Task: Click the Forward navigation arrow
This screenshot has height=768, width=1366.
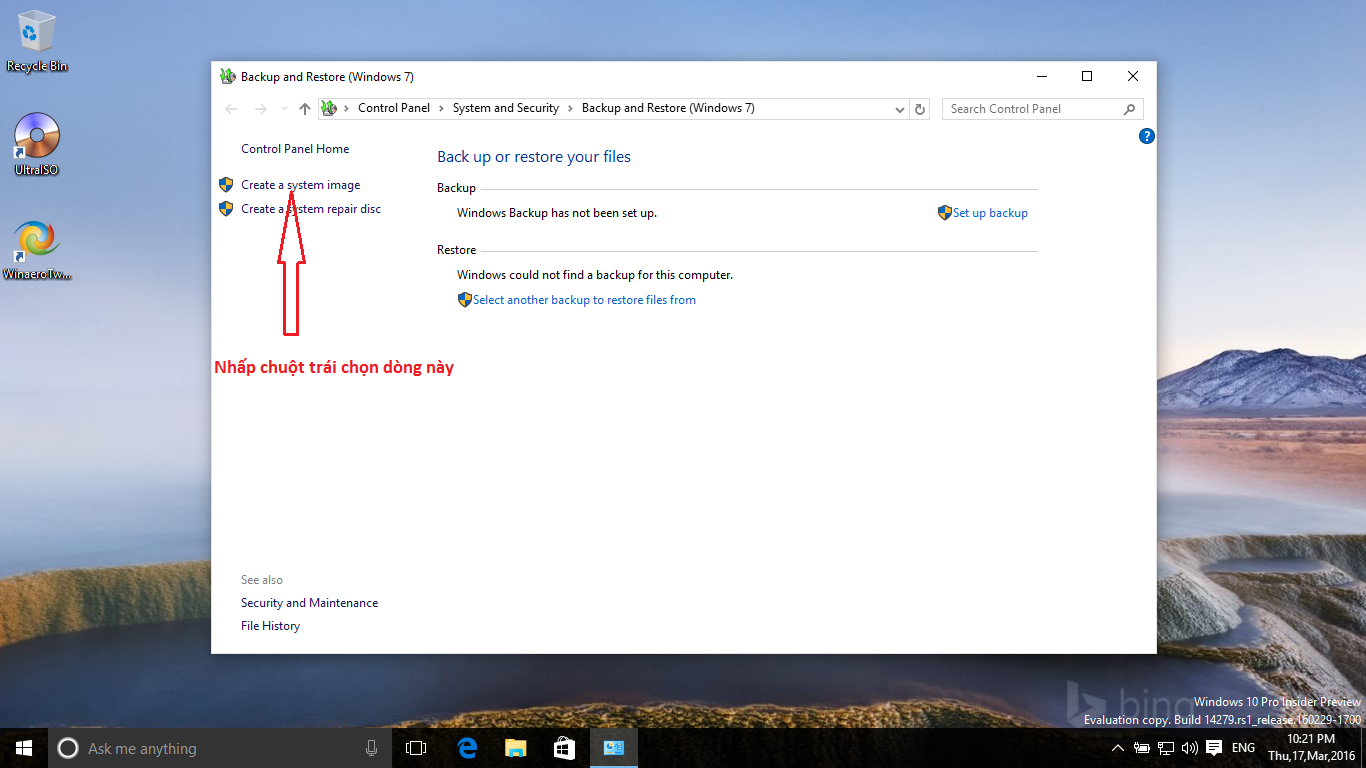Action: tap(261, 109)
